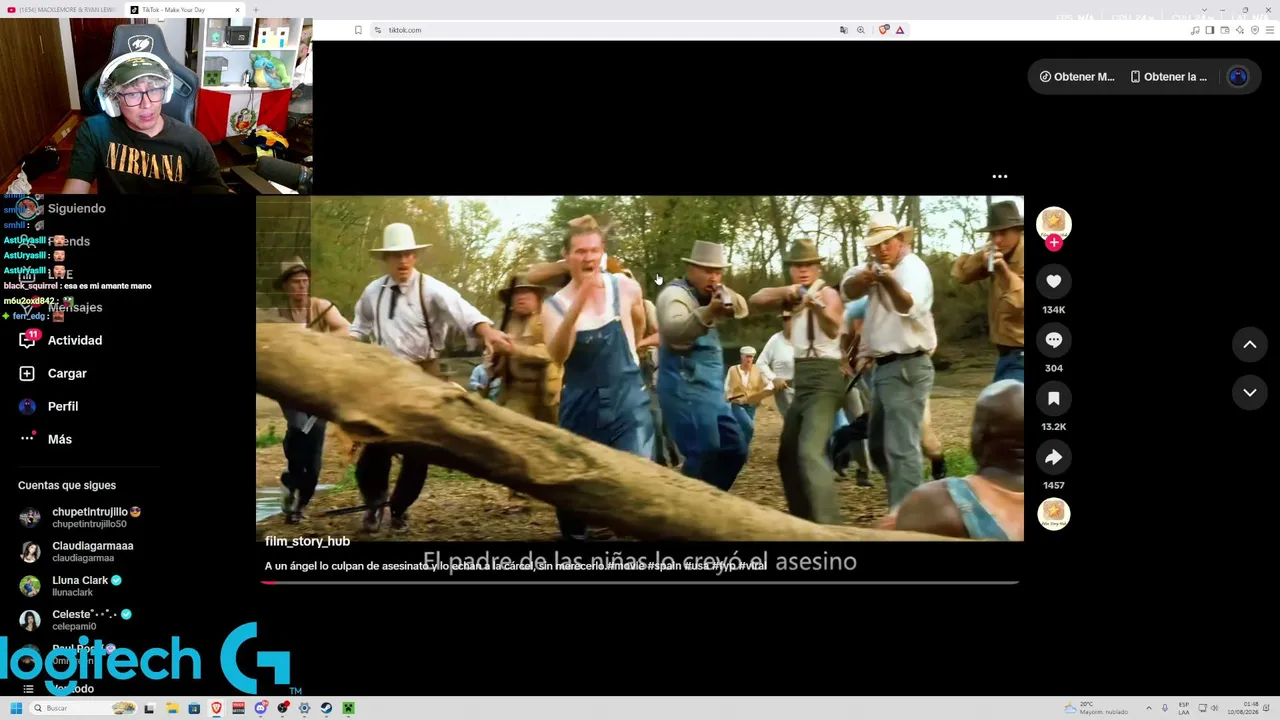Image resolution: width=1280 pixels, height=720 pixels.
Task: Click the translate page icon in address bar
Action: (844, 30)
